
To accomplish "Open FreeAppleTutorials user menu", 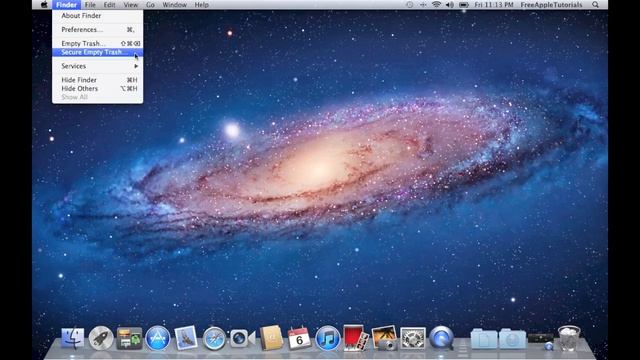I will tap(551, 5).
